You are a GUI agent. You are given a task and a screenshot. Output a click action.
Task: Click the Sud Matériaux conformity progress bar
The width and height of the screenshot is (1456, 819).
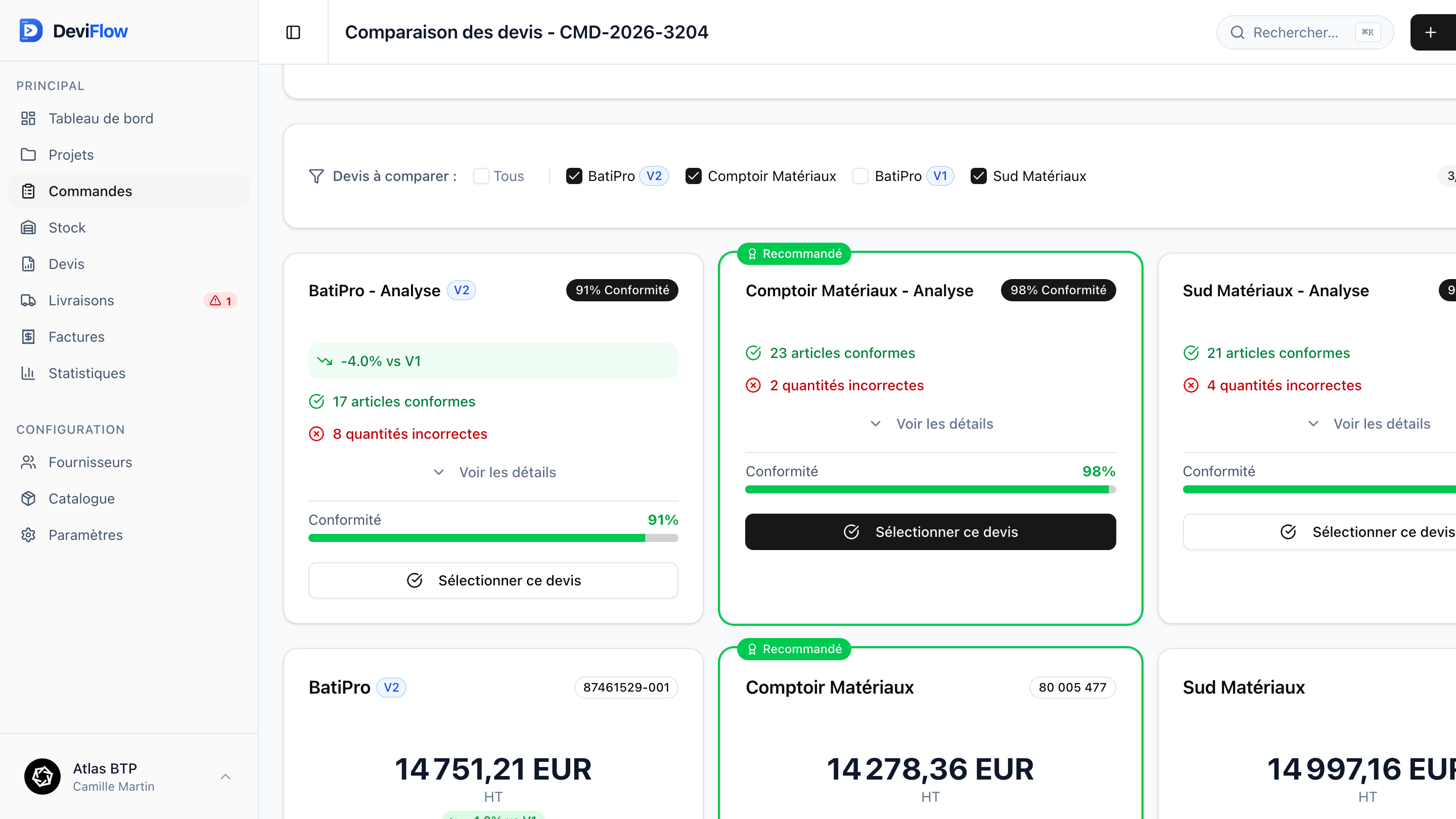pos(1319,489)
